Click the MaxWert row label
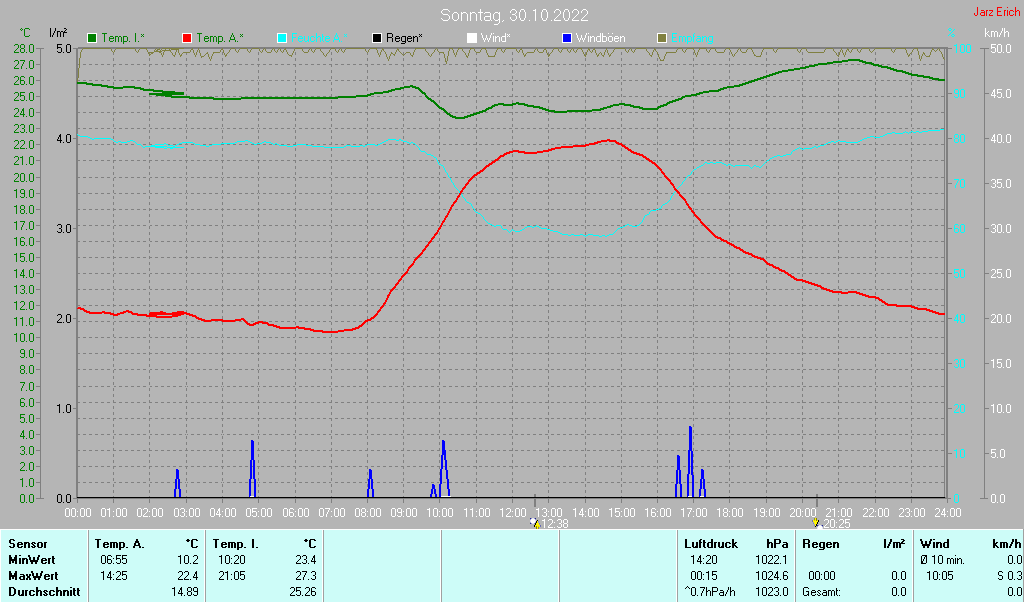The height and width of the screenshot is (602, 1024). point(33,577)
